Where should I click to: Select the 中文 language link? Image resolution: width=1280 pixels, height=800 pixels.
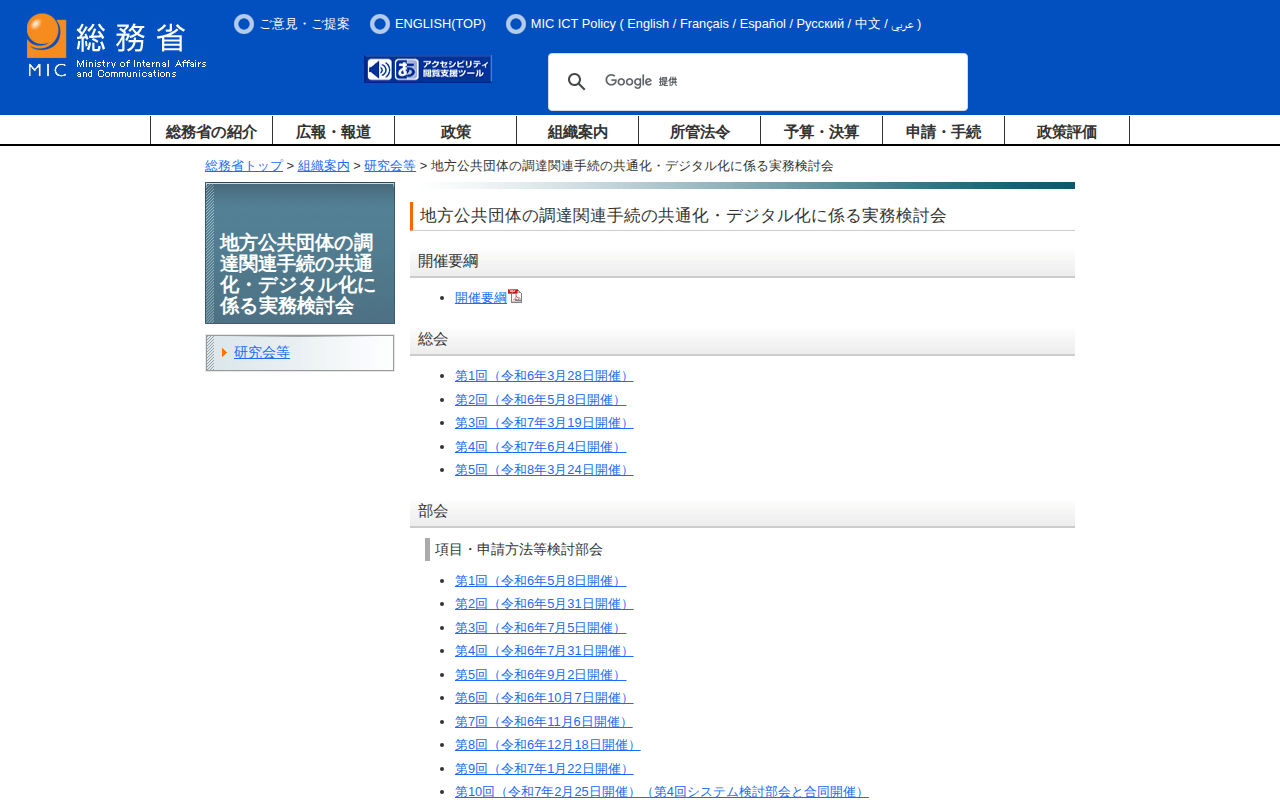point(867,24)
